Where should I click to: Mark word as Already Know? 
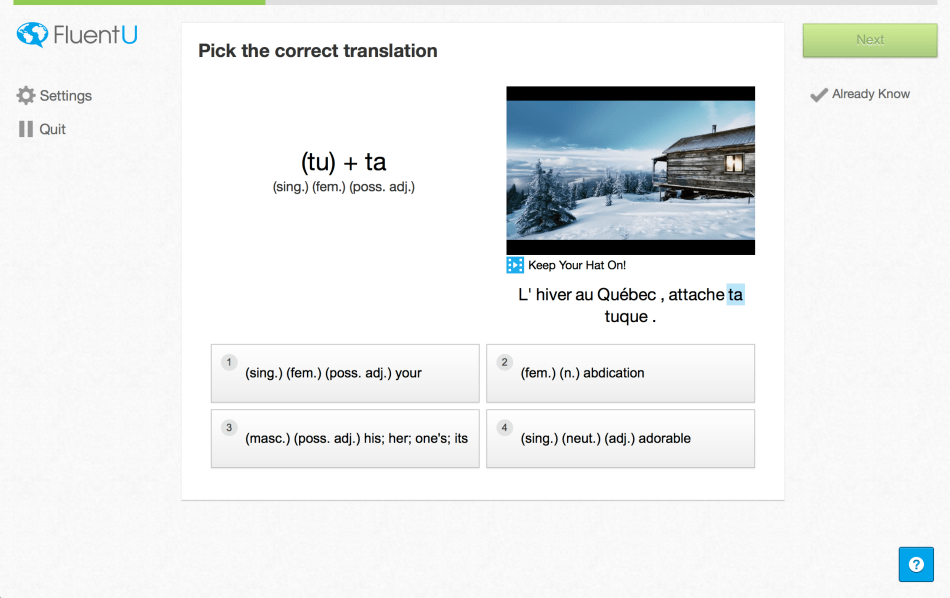(871, 94)
